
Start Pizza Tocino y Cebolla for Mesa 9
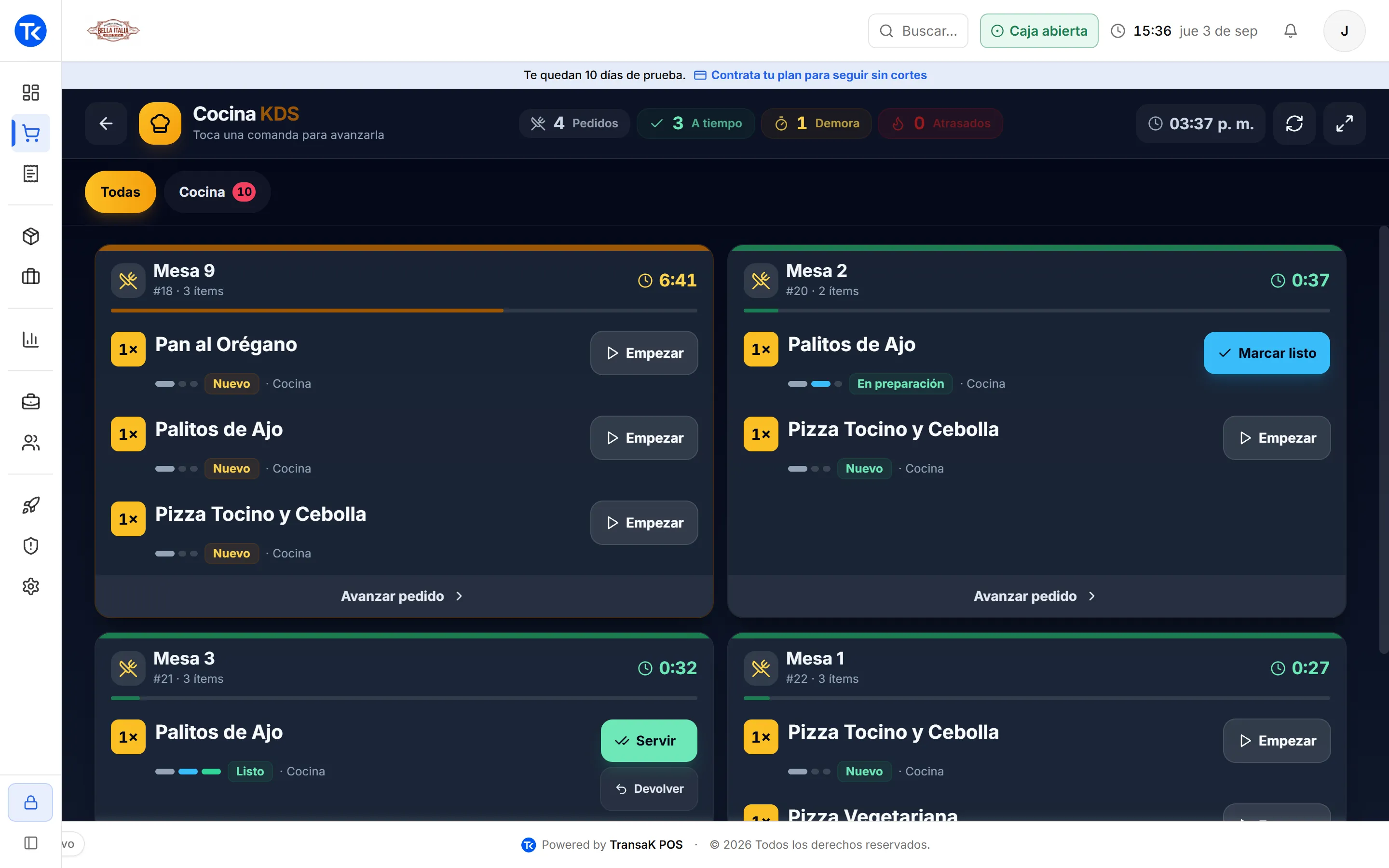(644, 523)
